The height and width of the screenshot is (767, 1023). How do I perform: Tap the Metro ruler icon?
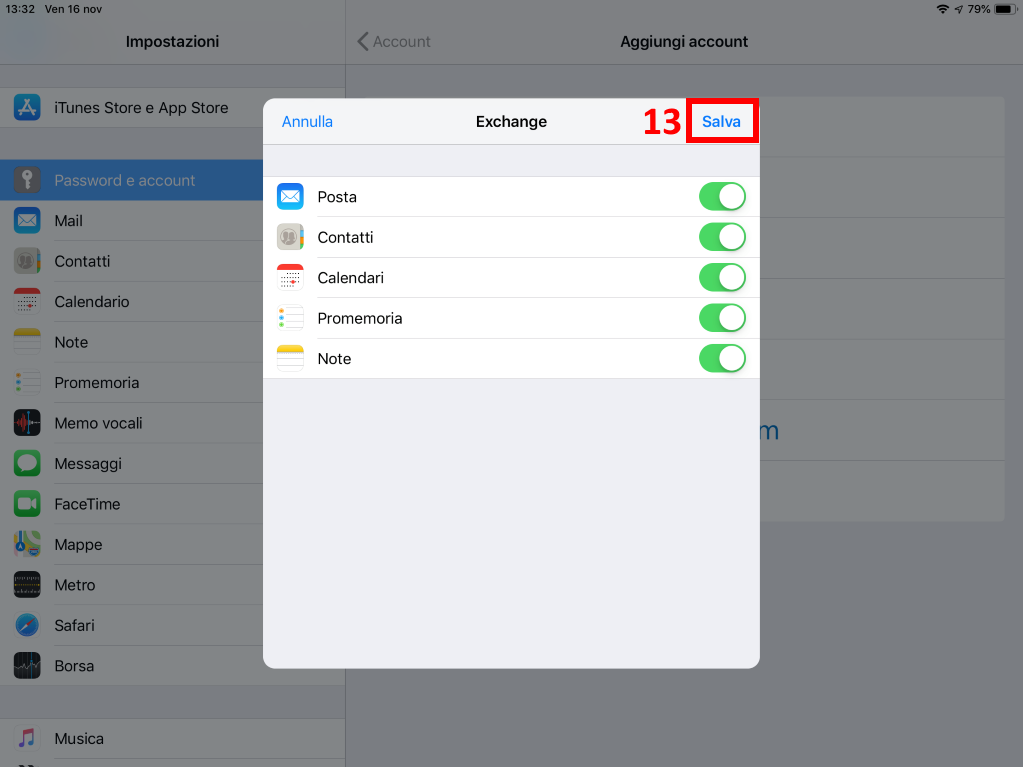[x=27, y=584]
